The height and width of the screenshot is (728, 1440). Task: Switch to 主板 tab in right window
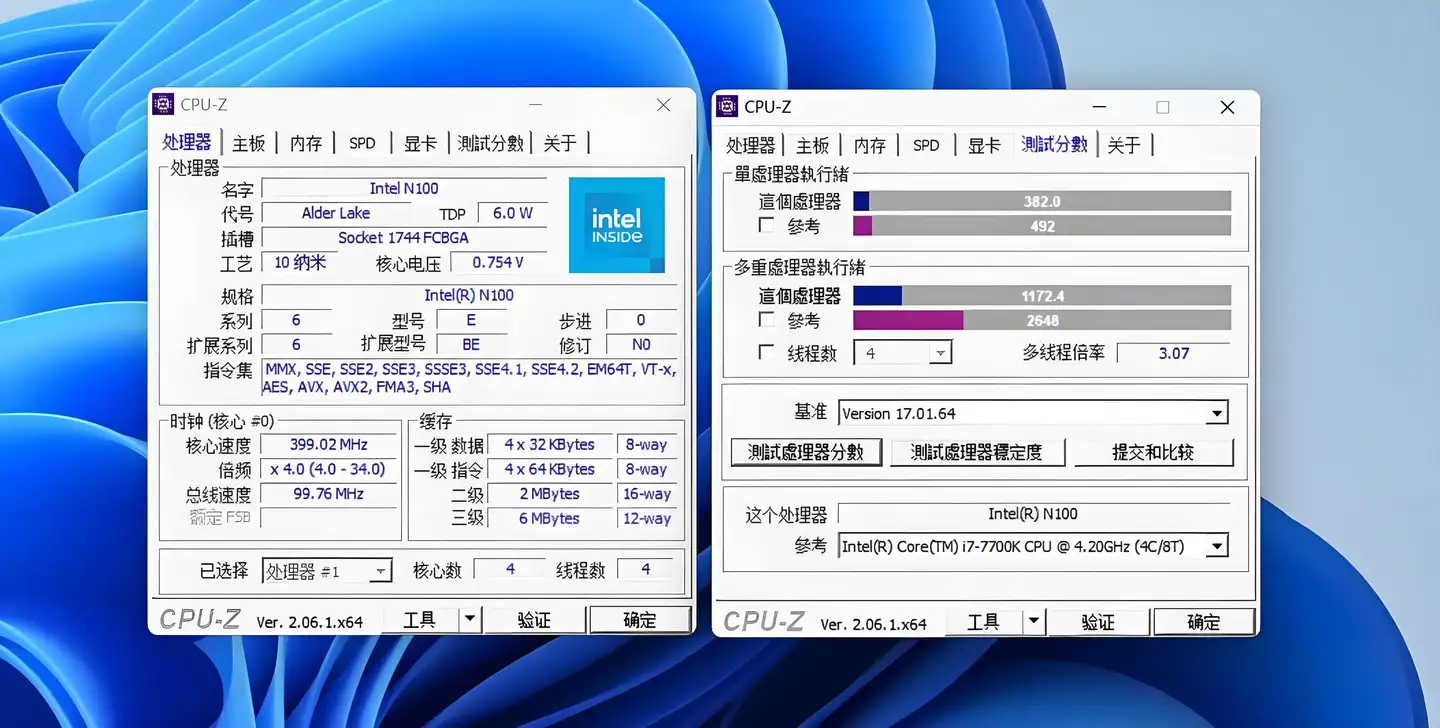click(813, 145)
